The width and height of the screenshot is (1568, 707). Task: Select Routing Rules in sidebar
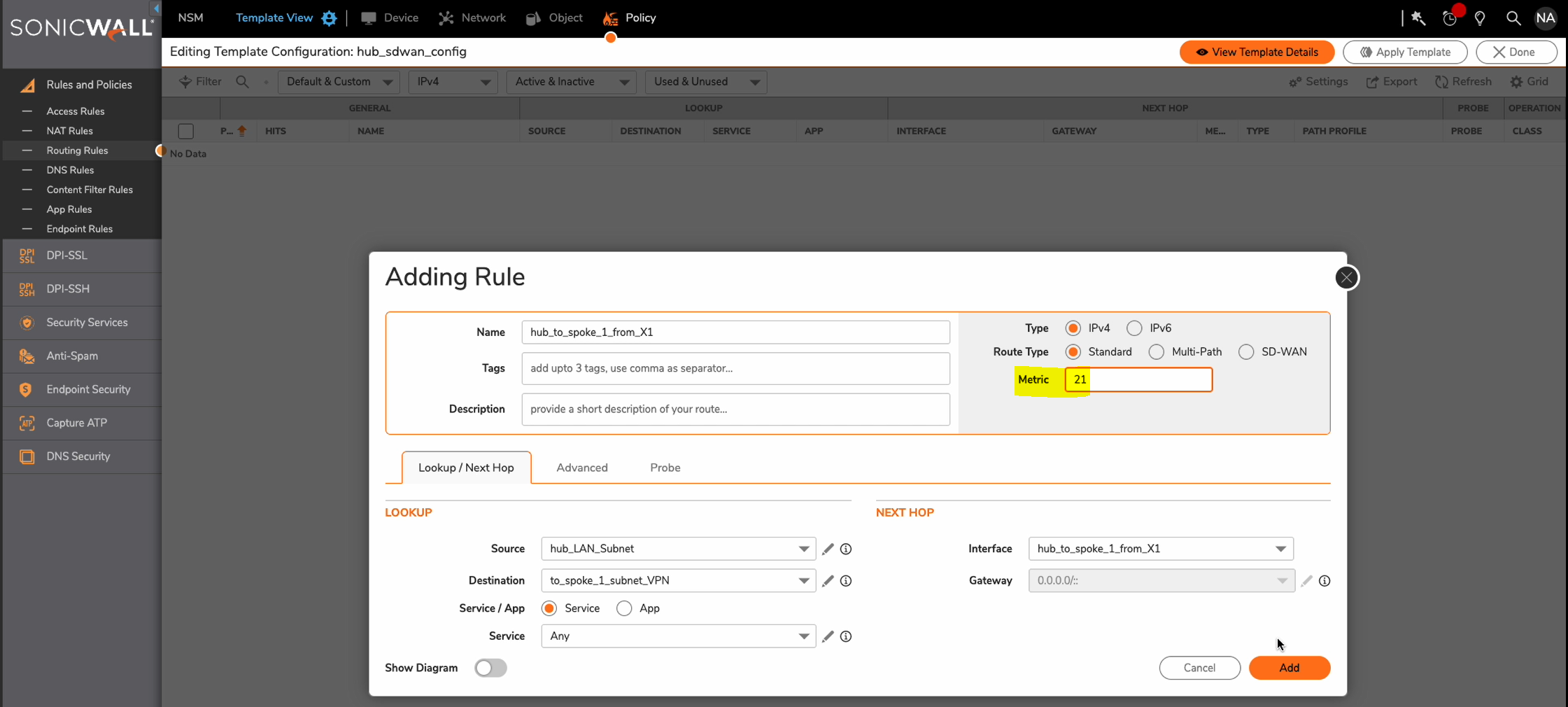pyautogui.click(x=77, y=150)
